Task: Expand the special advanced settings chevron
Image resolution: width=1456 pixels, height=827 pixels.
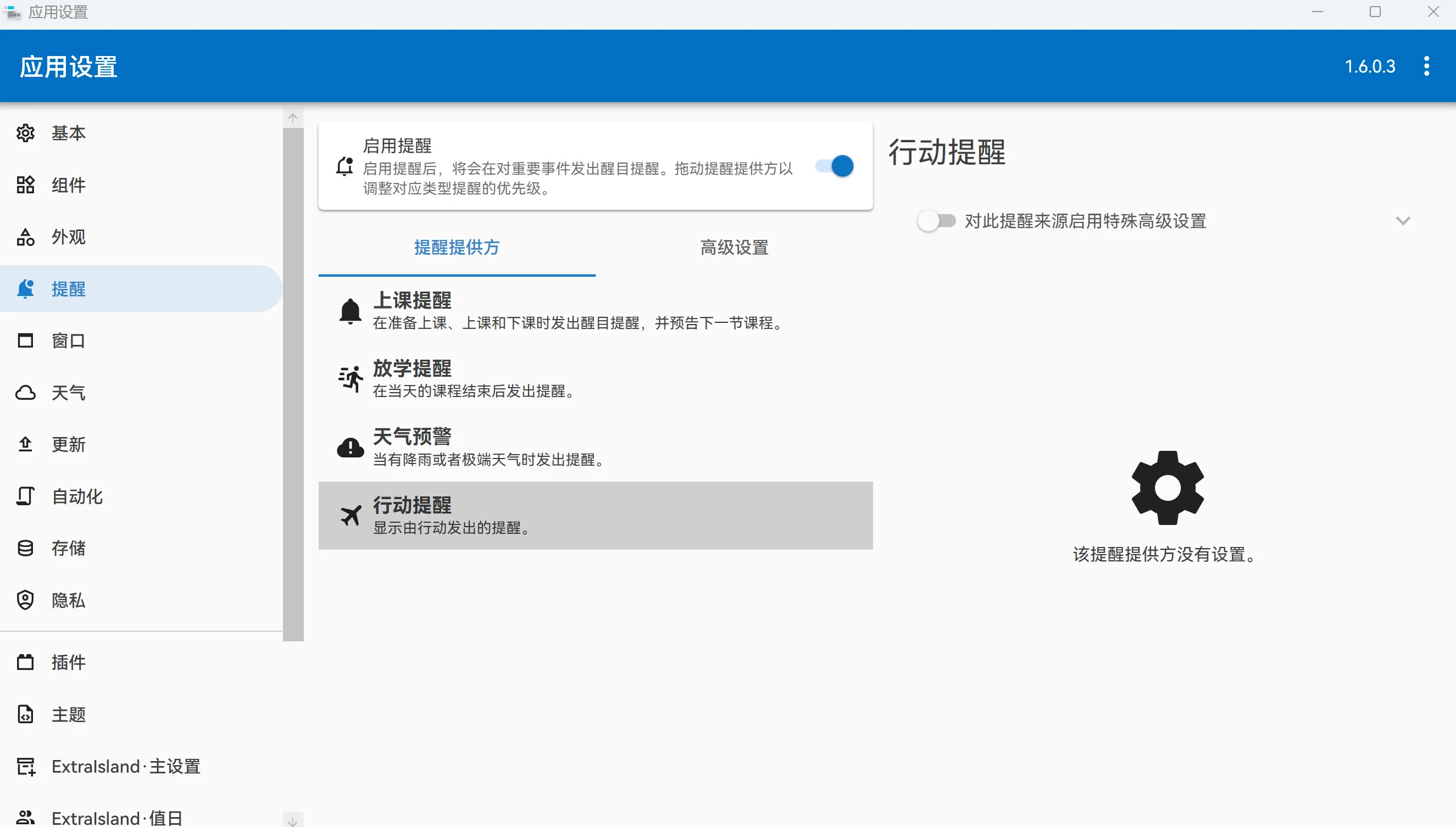Action: pos(1403,221)
